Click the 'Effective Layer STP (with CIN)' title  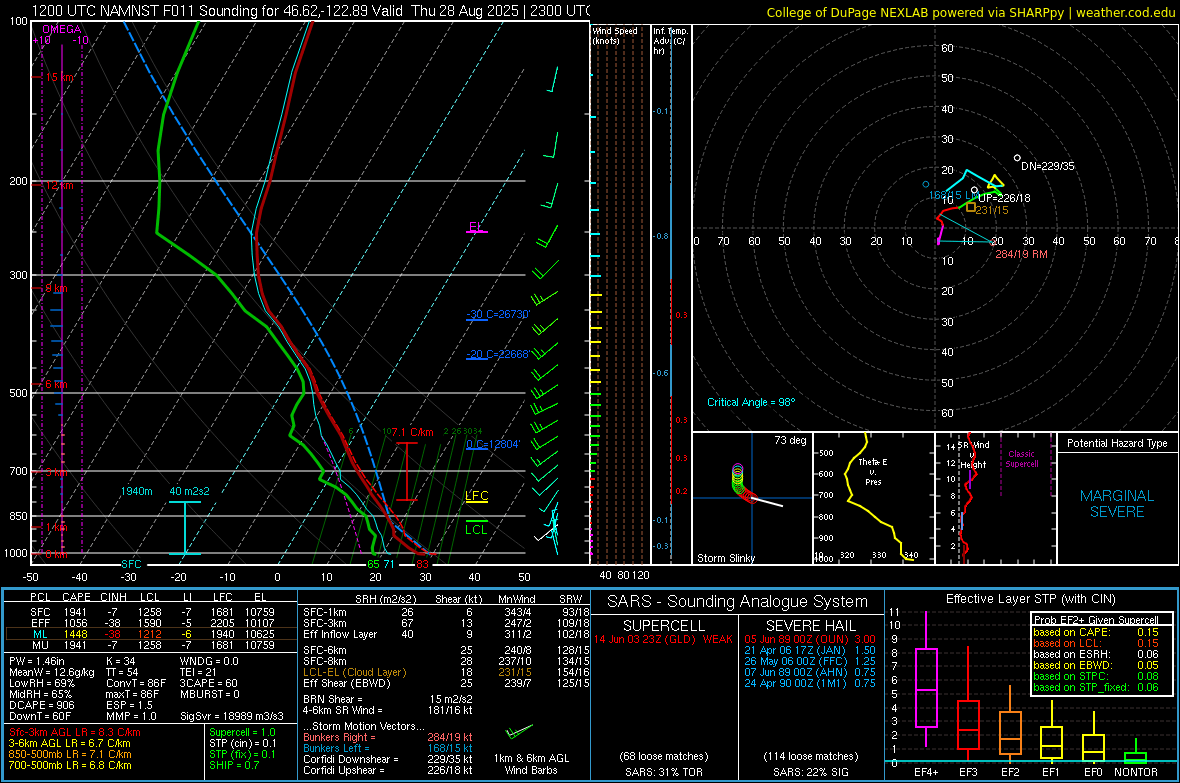click(x=1030, y=599)
